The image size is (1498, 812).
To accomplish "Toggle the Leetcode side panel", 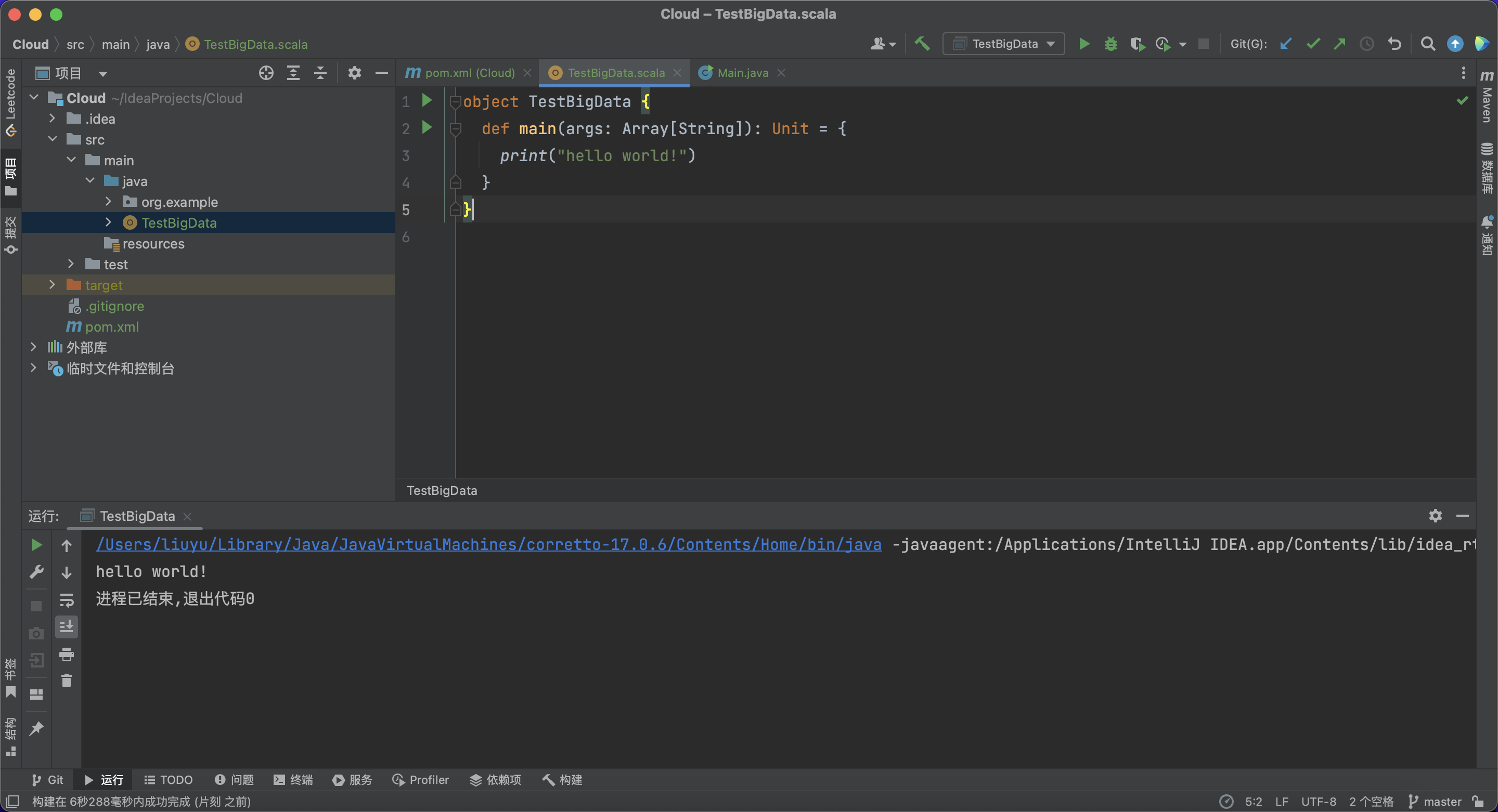I will point(10,103).
